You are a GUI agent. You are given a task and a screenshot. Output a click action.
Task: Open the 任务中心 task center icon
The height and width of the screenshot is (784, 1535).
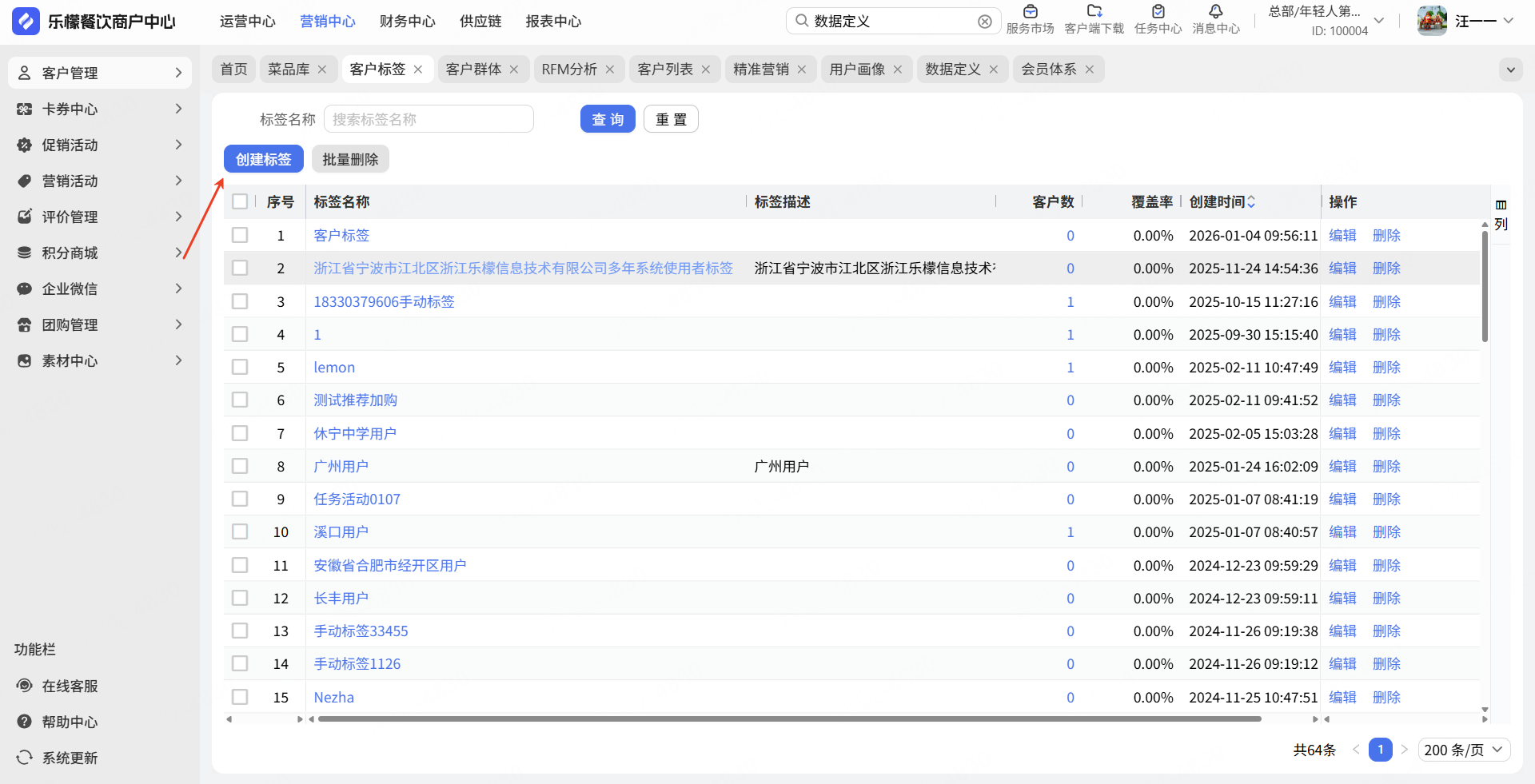(x=1158, y=12)
